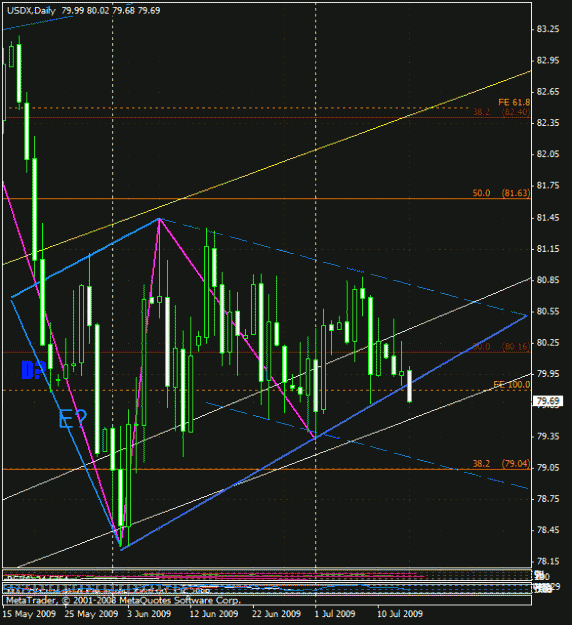Select the 82.05 price scale value
The width and height of the screenshot is (572, 625).
point(548,154)
